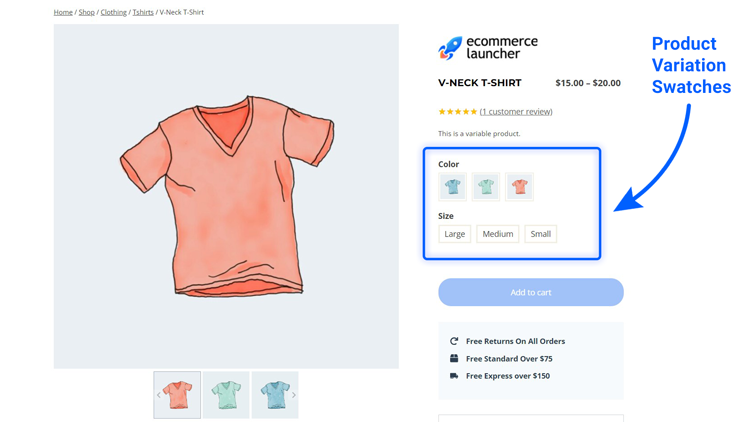Click the free standard shipping box icon
This screenshot has width=750, height=422.
click(454, 358)
